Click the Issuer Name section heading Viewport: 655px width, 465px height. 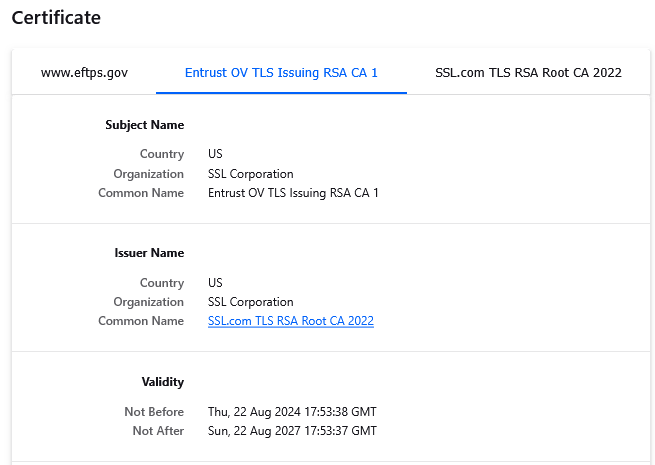149,253
